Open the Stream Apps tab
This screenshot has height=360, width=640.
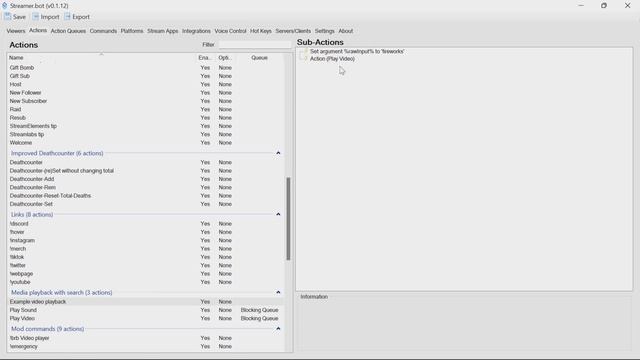point(162,31)
